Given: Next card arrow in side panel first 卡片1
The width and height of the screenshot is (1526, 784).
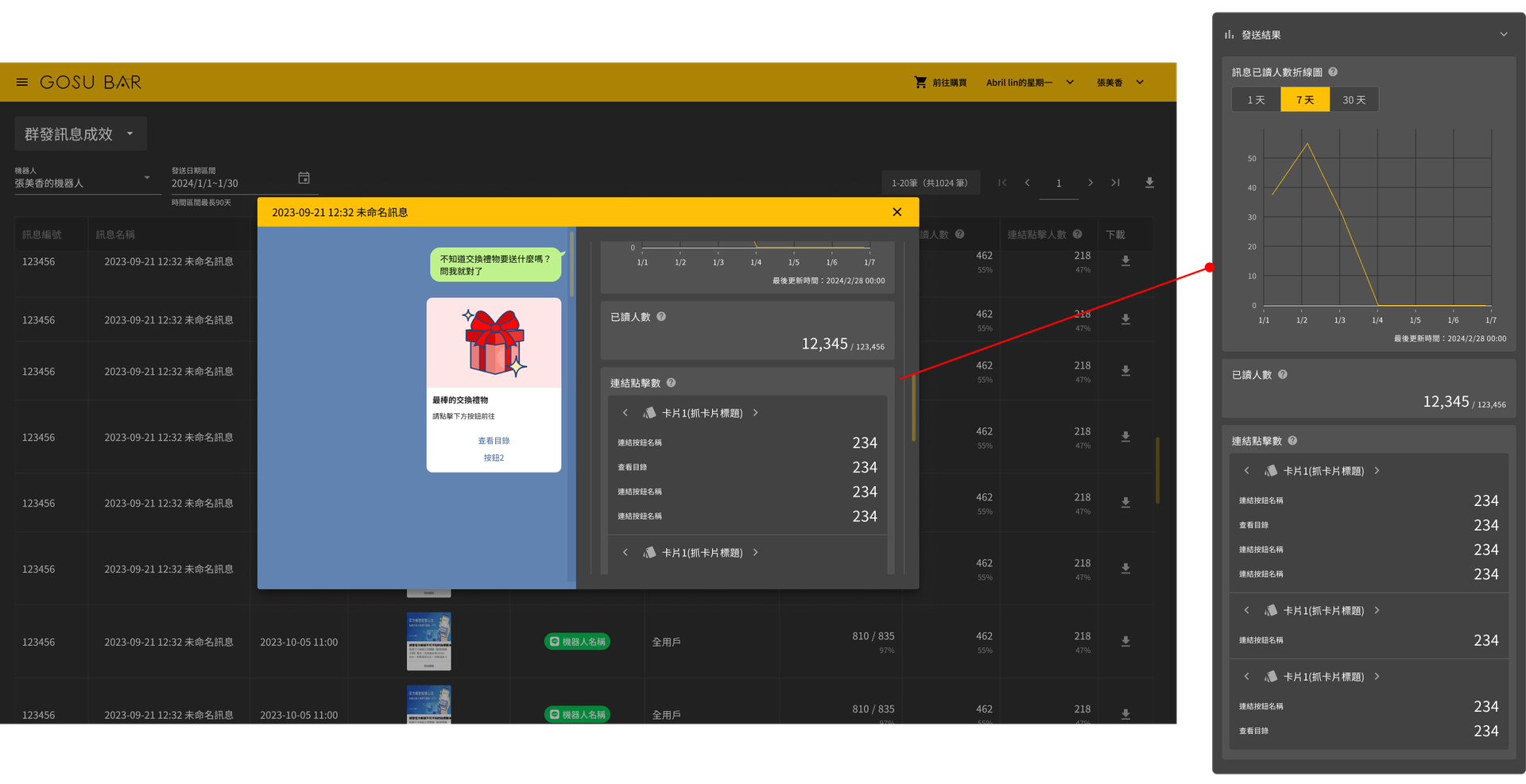Looking at the screenshot, I should 1377,470.
